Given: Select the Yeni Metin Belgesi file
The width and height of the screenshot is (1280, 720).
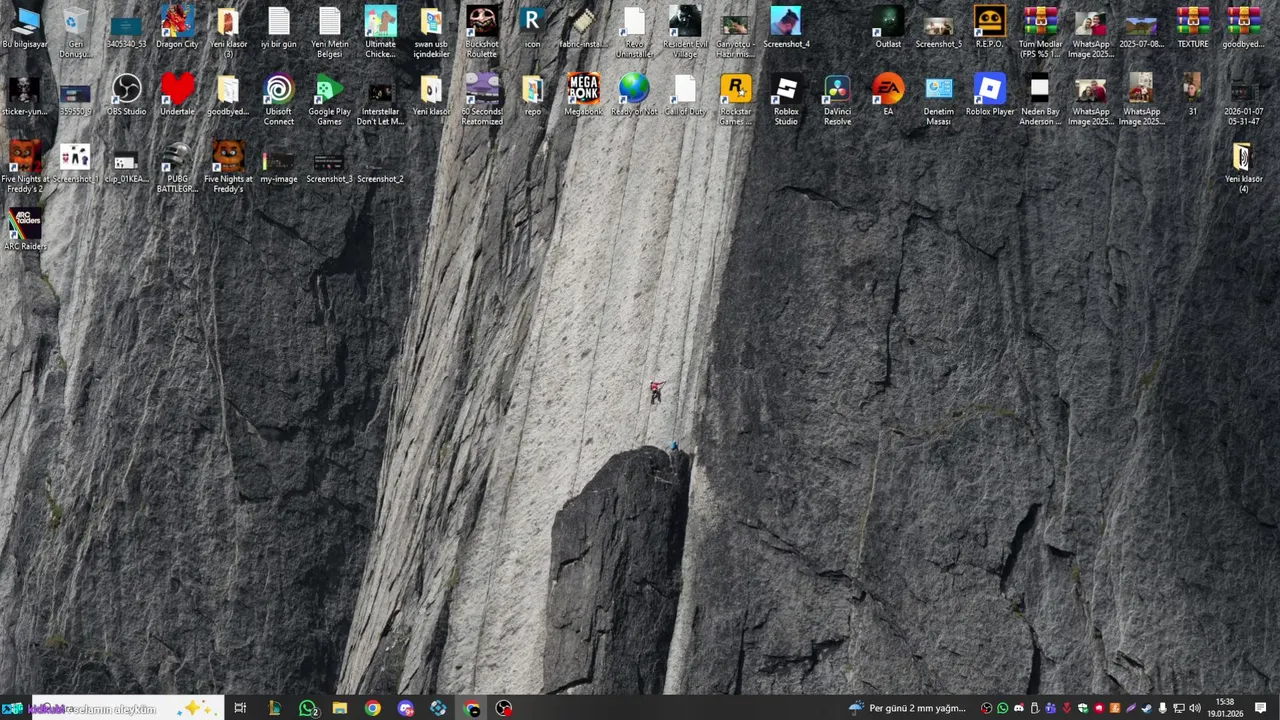Looking at the screenshot, I should click(x=329, y=32).
